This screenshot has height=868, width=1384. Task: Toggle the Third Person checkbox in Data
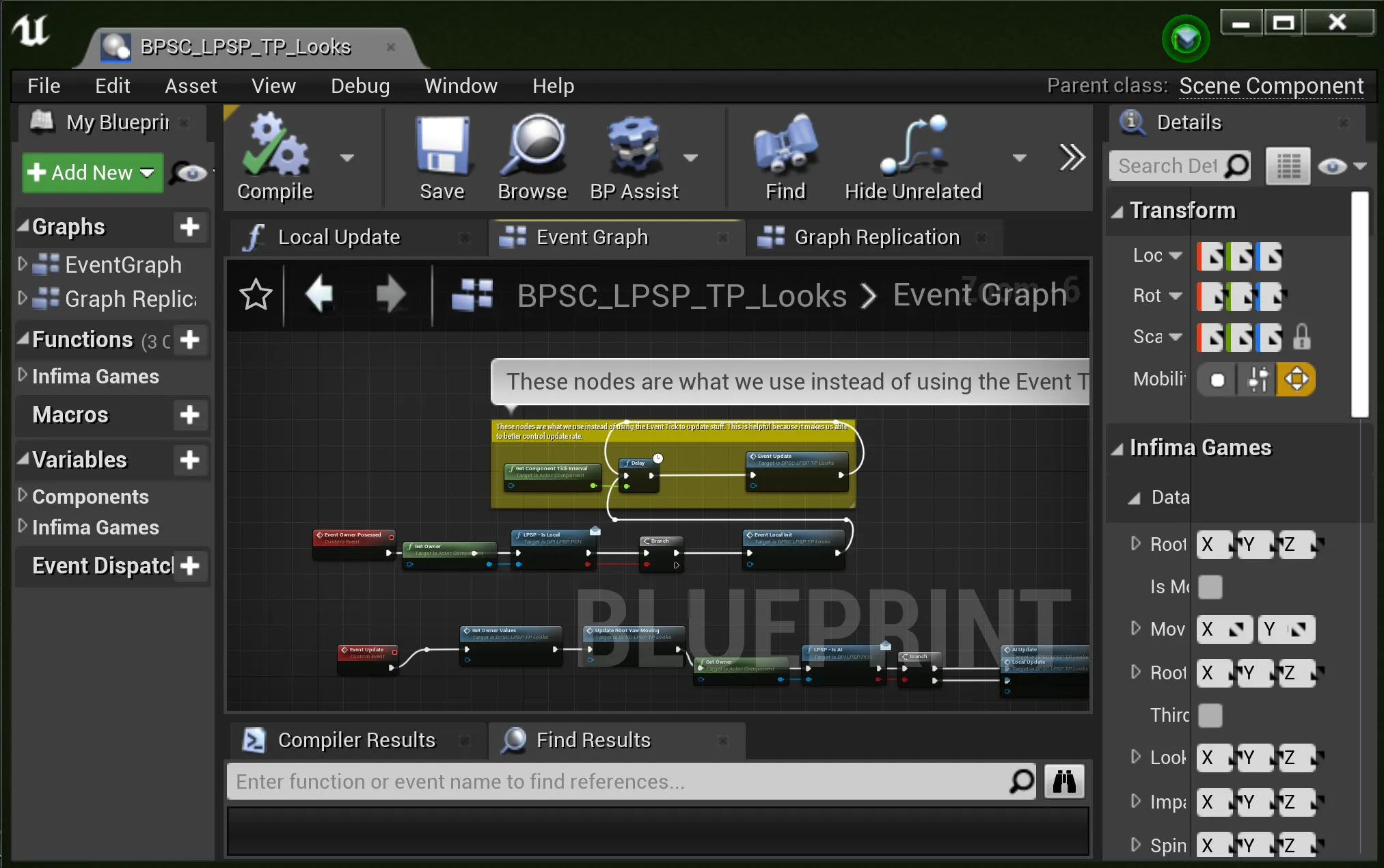(1210, 715)
